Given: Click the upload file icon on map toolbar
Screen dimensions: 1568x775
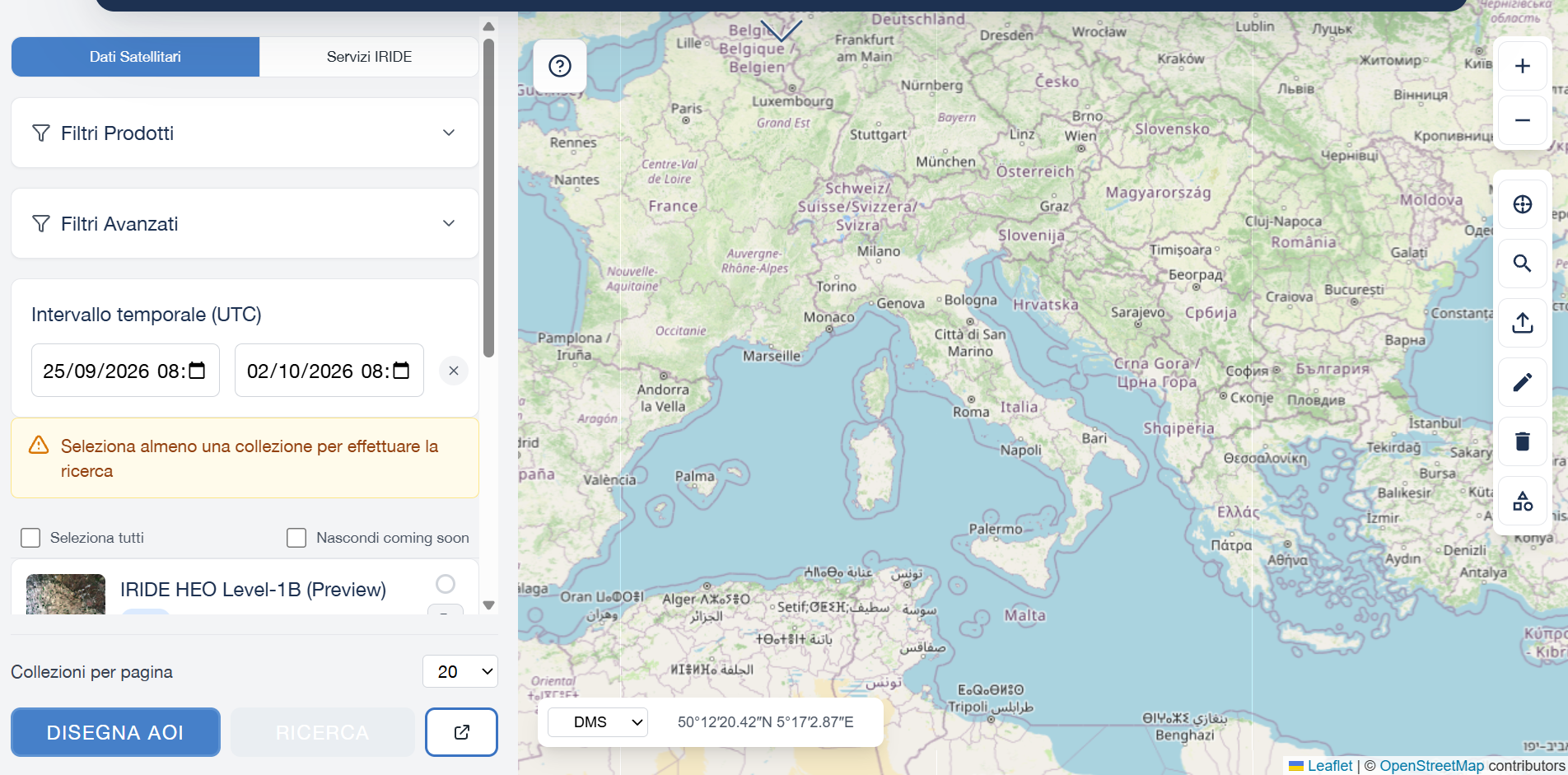Looking at the screenshot, I should tap(1522, 323).
